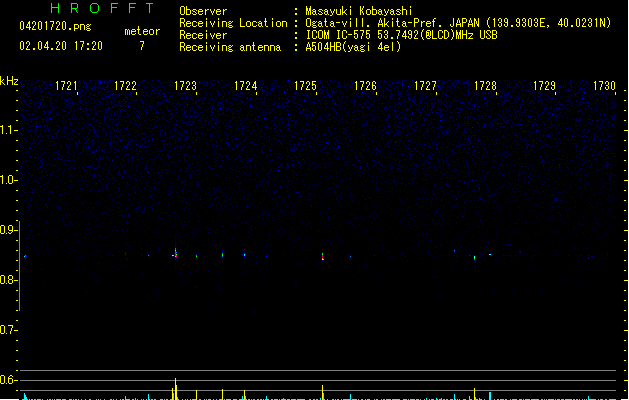Click the meteor echo near 1728

[475, 258]
